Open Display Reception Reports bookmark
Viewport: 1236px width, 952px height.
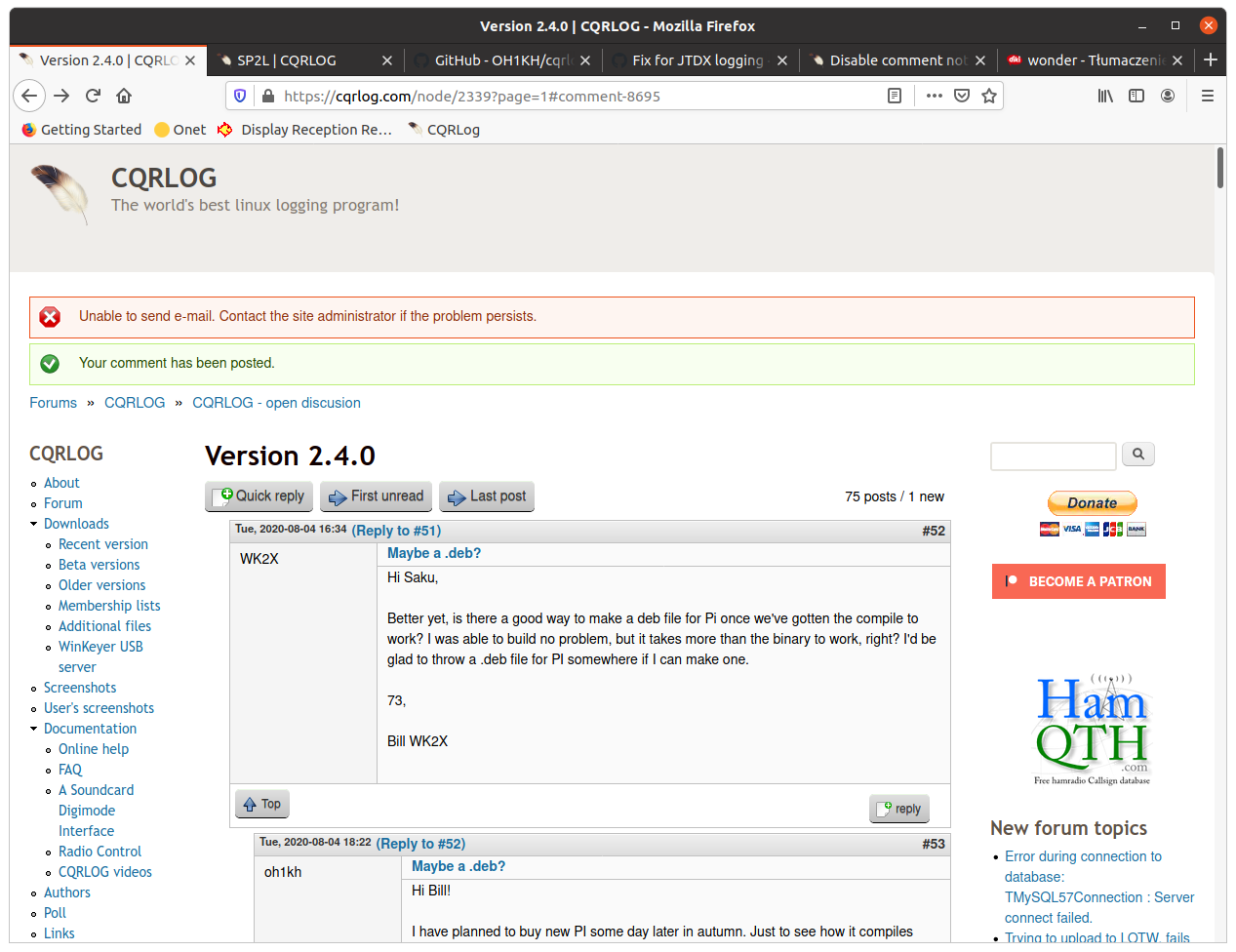[305, 130]
